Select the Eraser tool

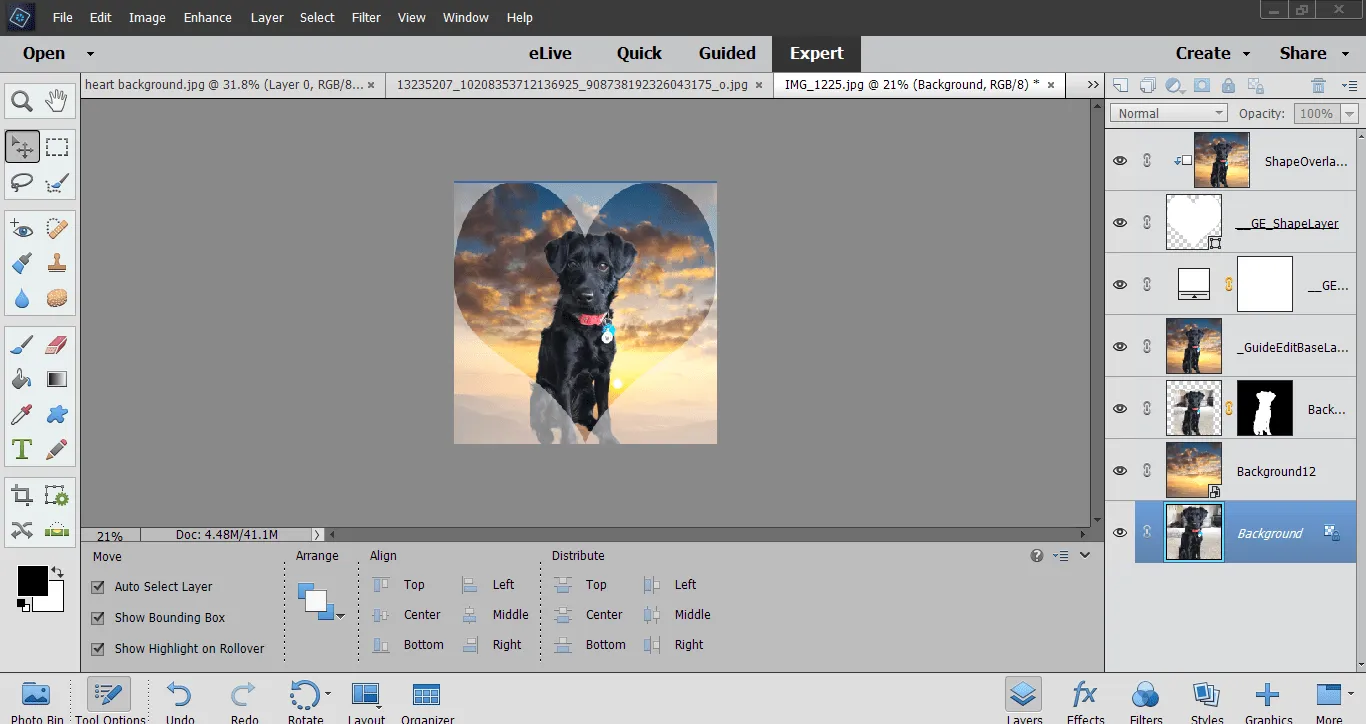57,345
